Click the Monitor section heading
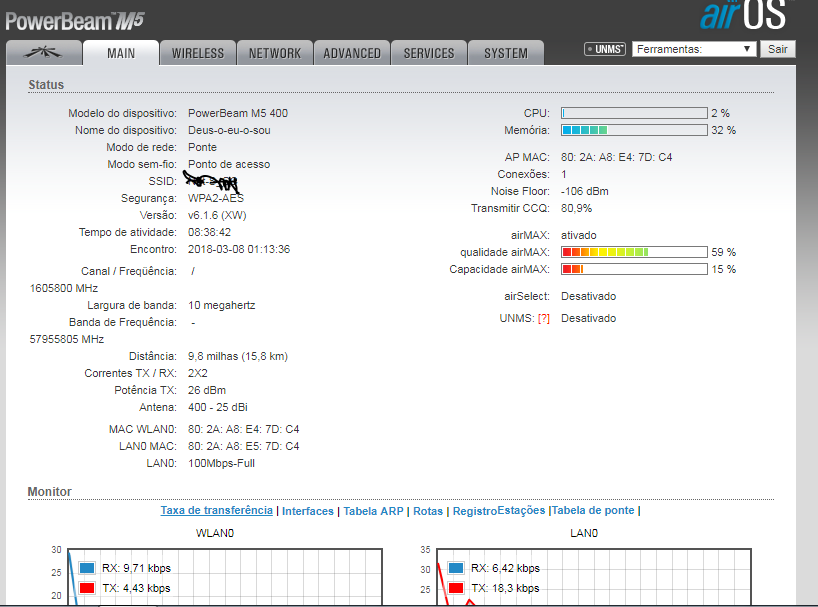 tap(50, 491)
